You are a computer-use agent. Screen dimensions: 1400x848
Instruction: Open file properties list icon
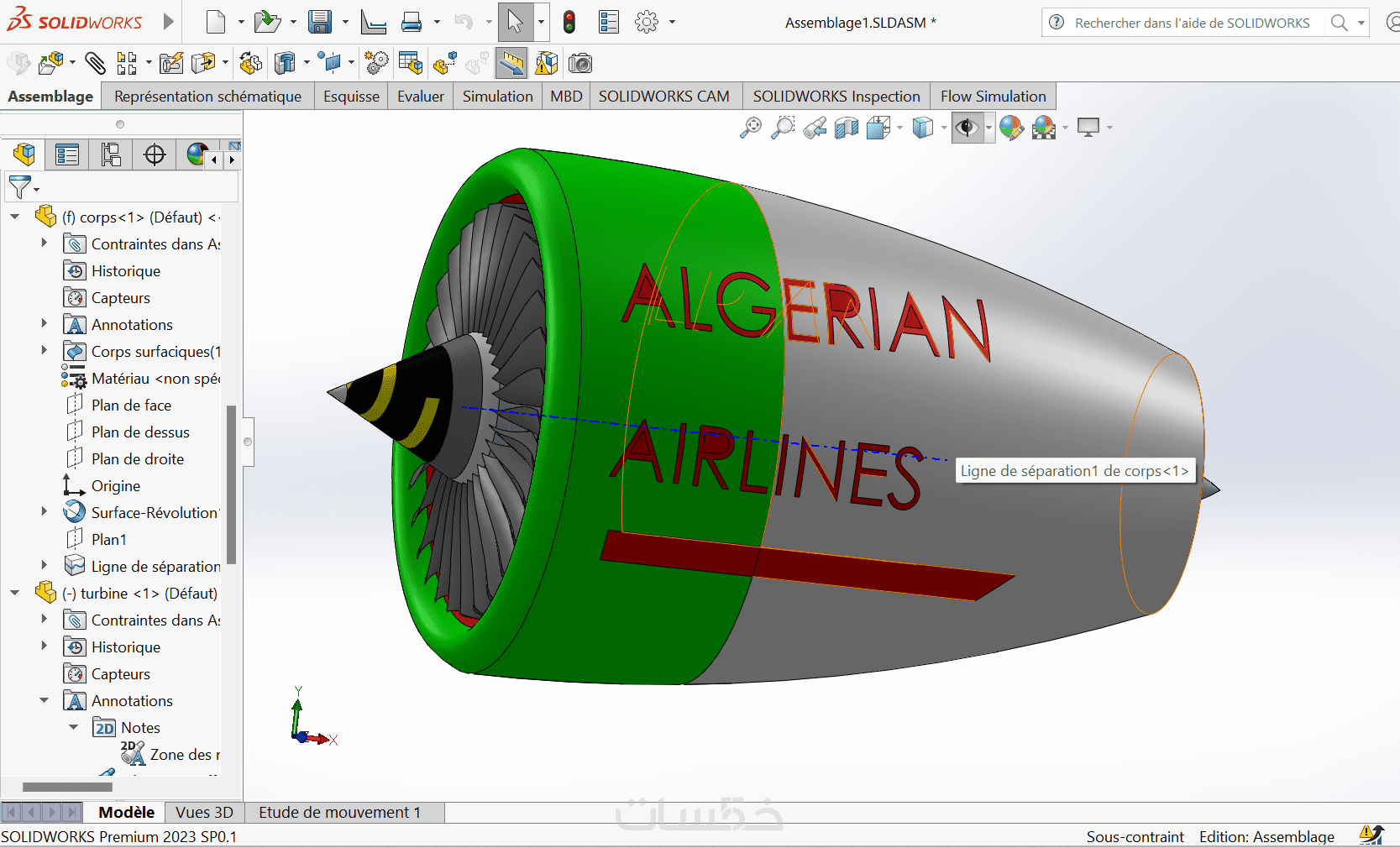pyautogui.click(x=609, y=22)
